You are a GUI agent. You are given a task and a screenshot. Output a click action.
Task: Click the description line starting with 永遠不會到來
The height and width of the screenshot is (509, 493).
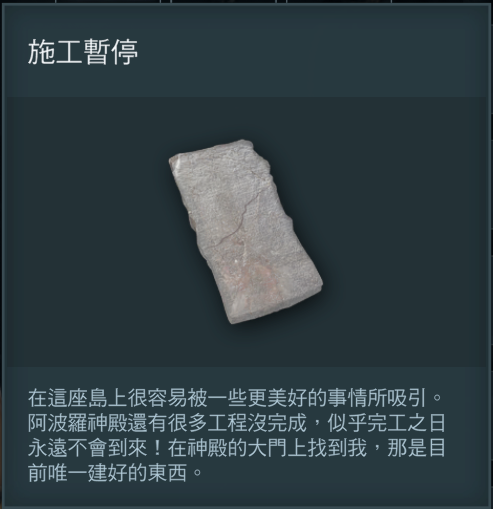[x=237, y=448]
